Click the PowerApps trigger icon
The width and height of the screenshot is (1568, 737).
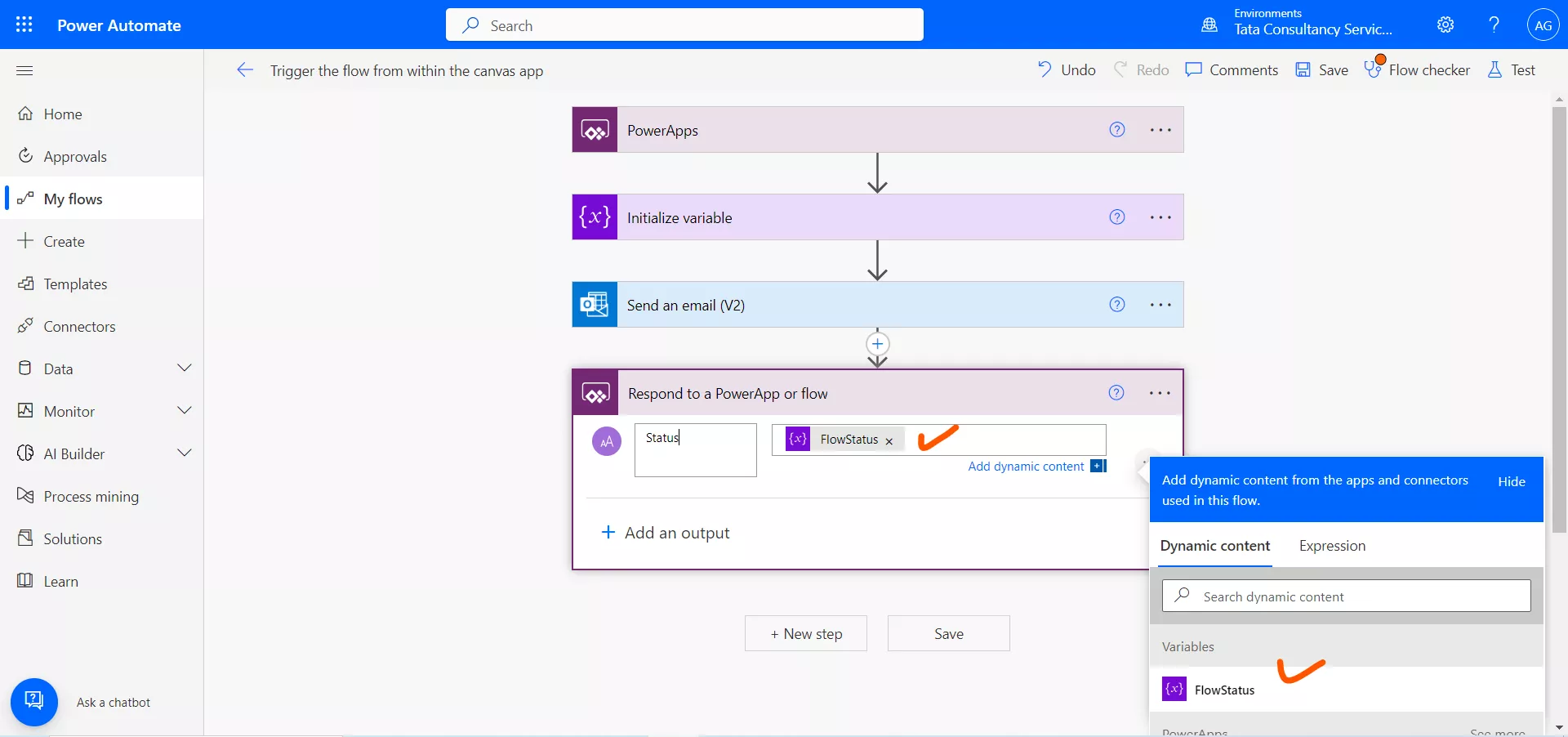pyautogui.click(x=595, y=130)
